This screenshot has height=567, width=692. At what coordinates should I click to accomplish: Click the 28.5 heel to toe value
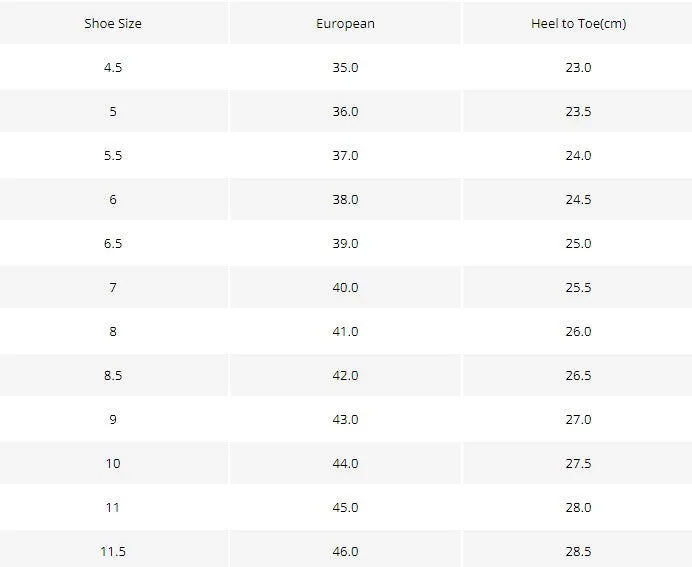pyautogui.click(x=579, y=551)
